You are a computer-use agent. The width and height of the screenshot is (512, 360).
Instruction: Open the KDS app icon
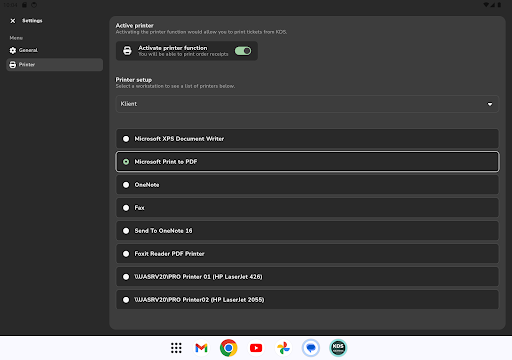coord(338,348)
